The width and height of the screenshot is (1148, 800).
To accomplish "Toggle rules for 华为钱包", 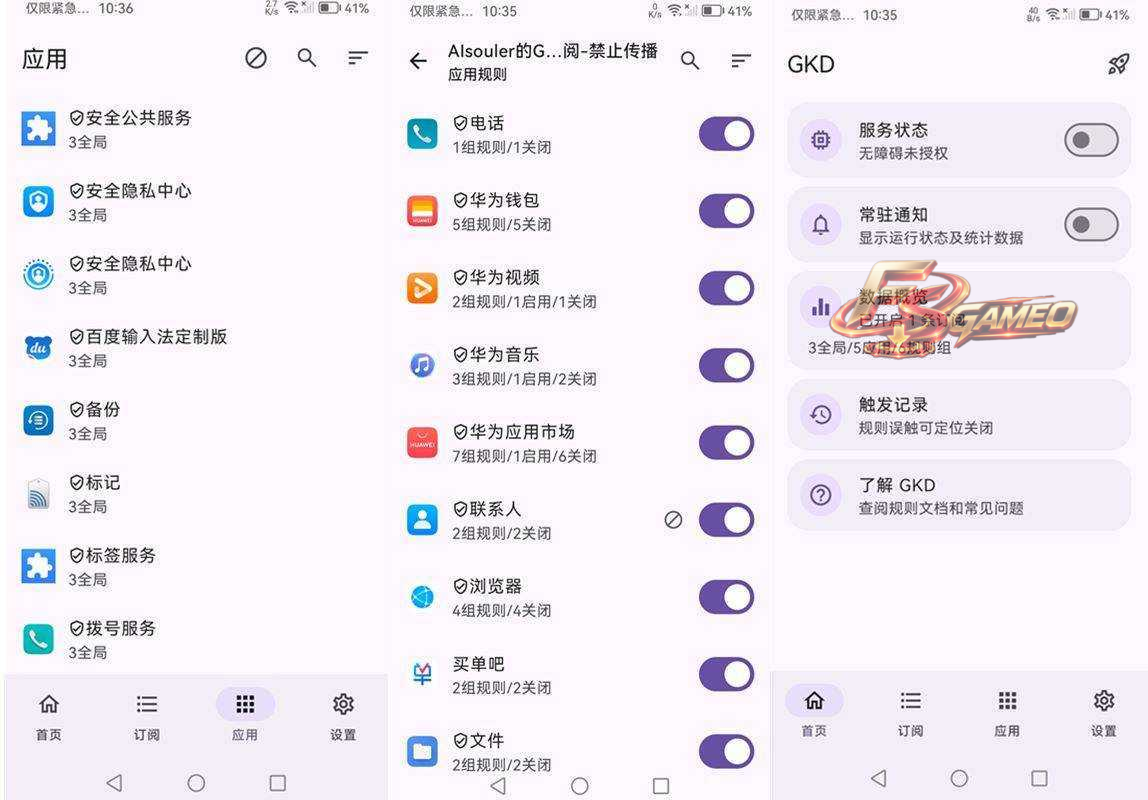I will [x=726, y=211].
